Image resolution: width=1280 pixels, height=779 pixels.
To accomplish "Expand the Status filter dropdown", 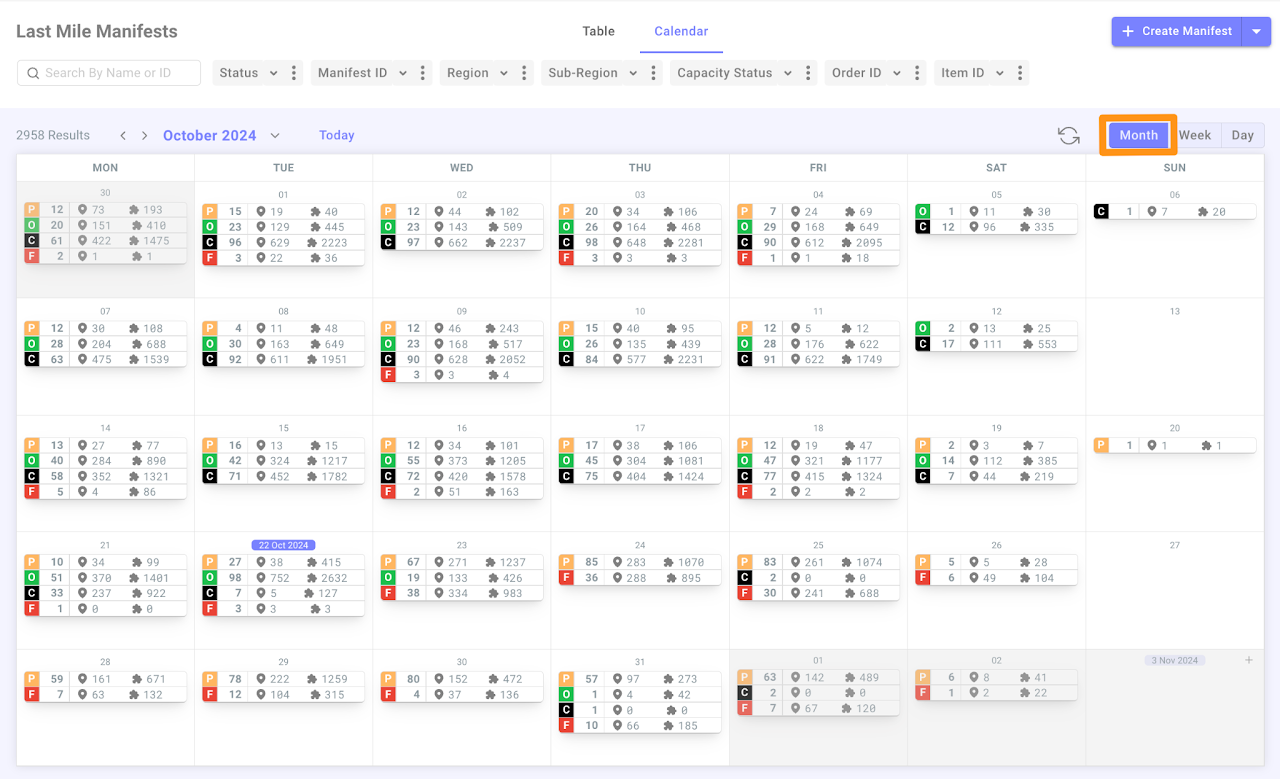I will pyautogui.click(x=273, y=73).
